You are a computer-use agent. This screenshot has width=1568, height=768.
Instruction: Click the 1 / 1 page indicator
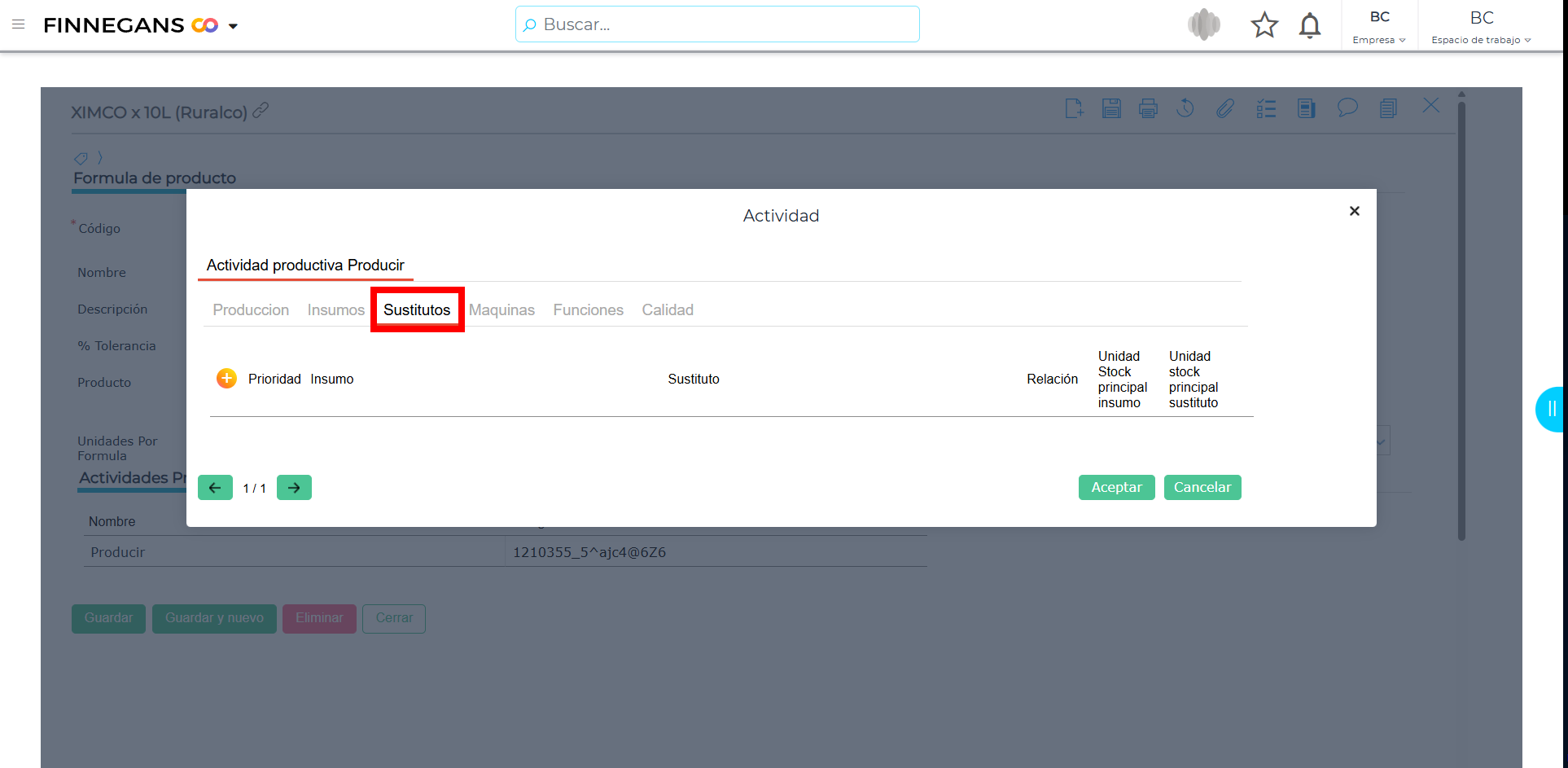pyautogui.click(x=254, y=489)
